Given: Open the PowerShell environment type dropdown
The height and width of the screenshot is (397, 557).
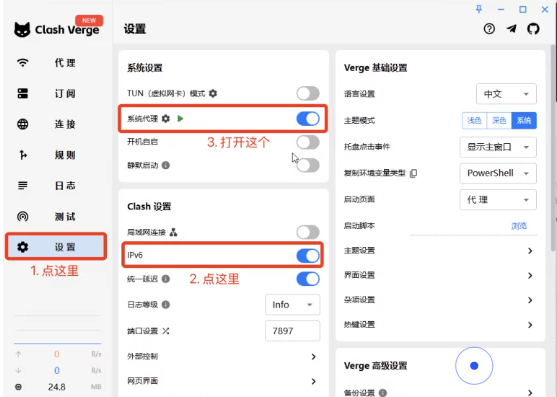Looking at the screenshot, I should click(498, 173).
